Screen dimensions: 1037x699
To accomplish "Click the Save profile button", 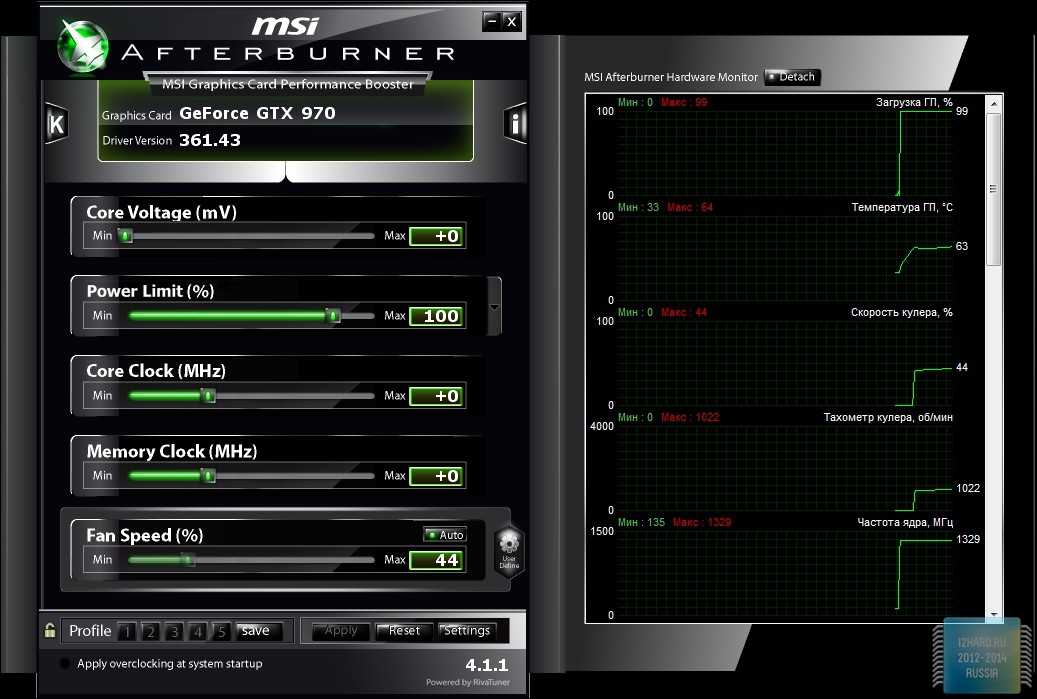I will [x=256, y=631].
